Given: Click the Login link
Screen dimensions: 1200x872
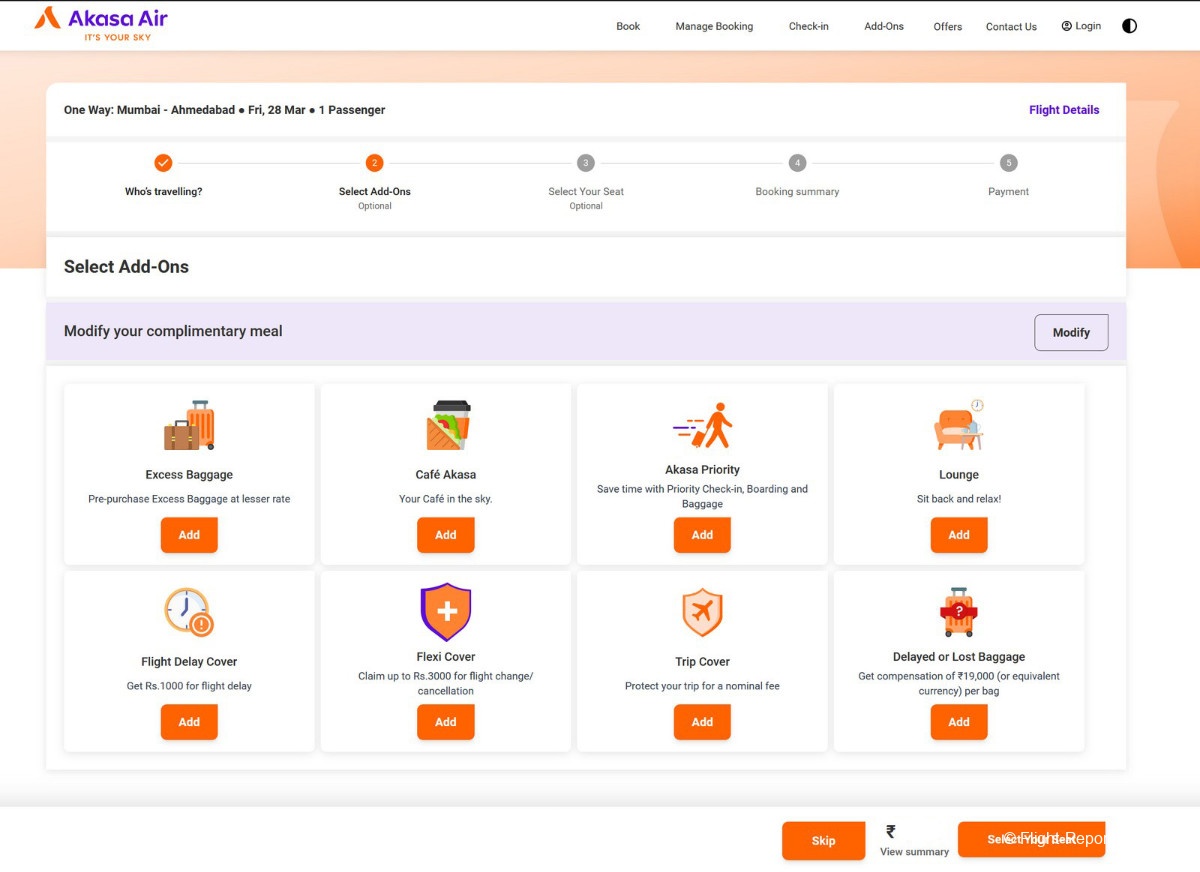Looking at the screenshot, I should (1081, 26).
